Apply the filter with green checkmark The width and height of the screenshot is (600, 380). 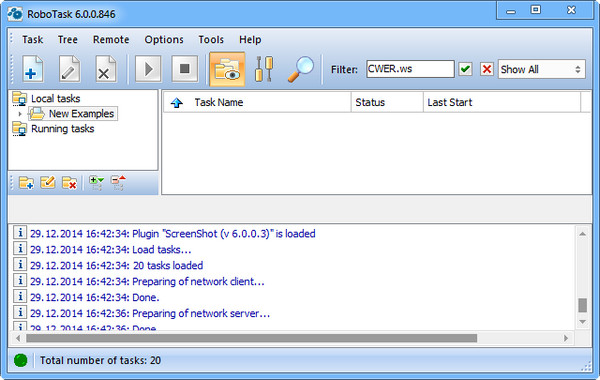pyautogui.click(x=465, y=69)
